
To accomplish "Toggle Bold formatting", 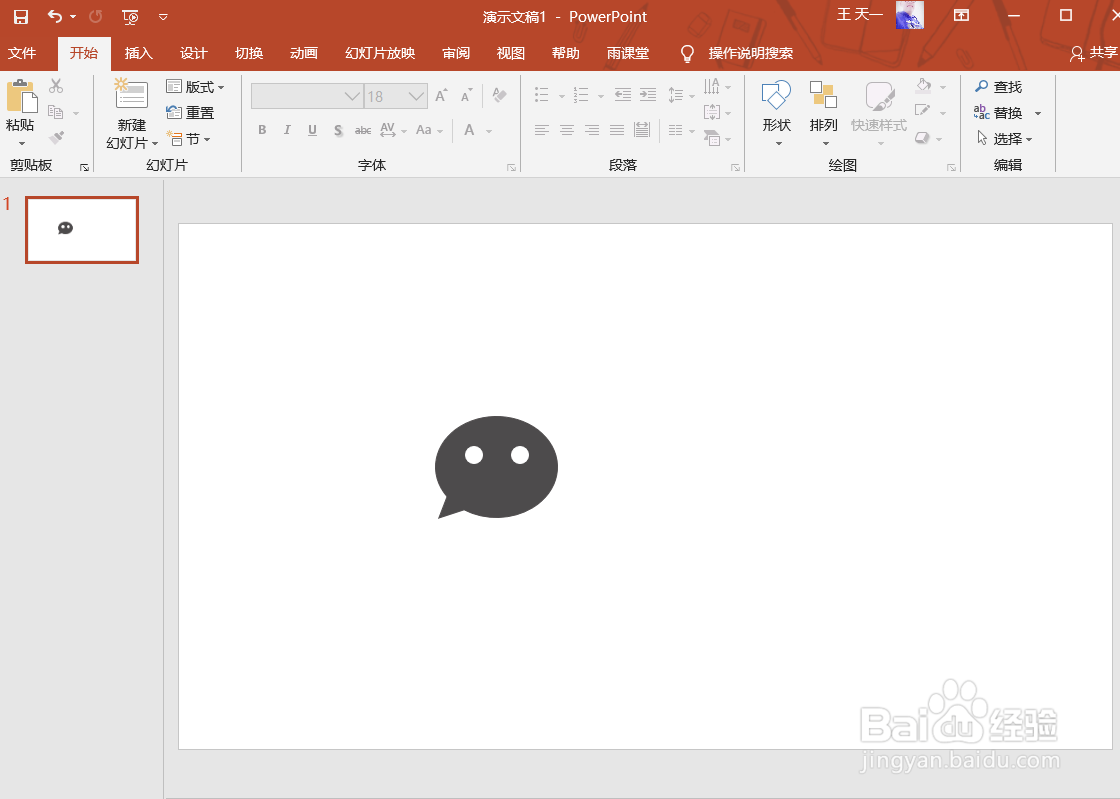I will (262, 130).
